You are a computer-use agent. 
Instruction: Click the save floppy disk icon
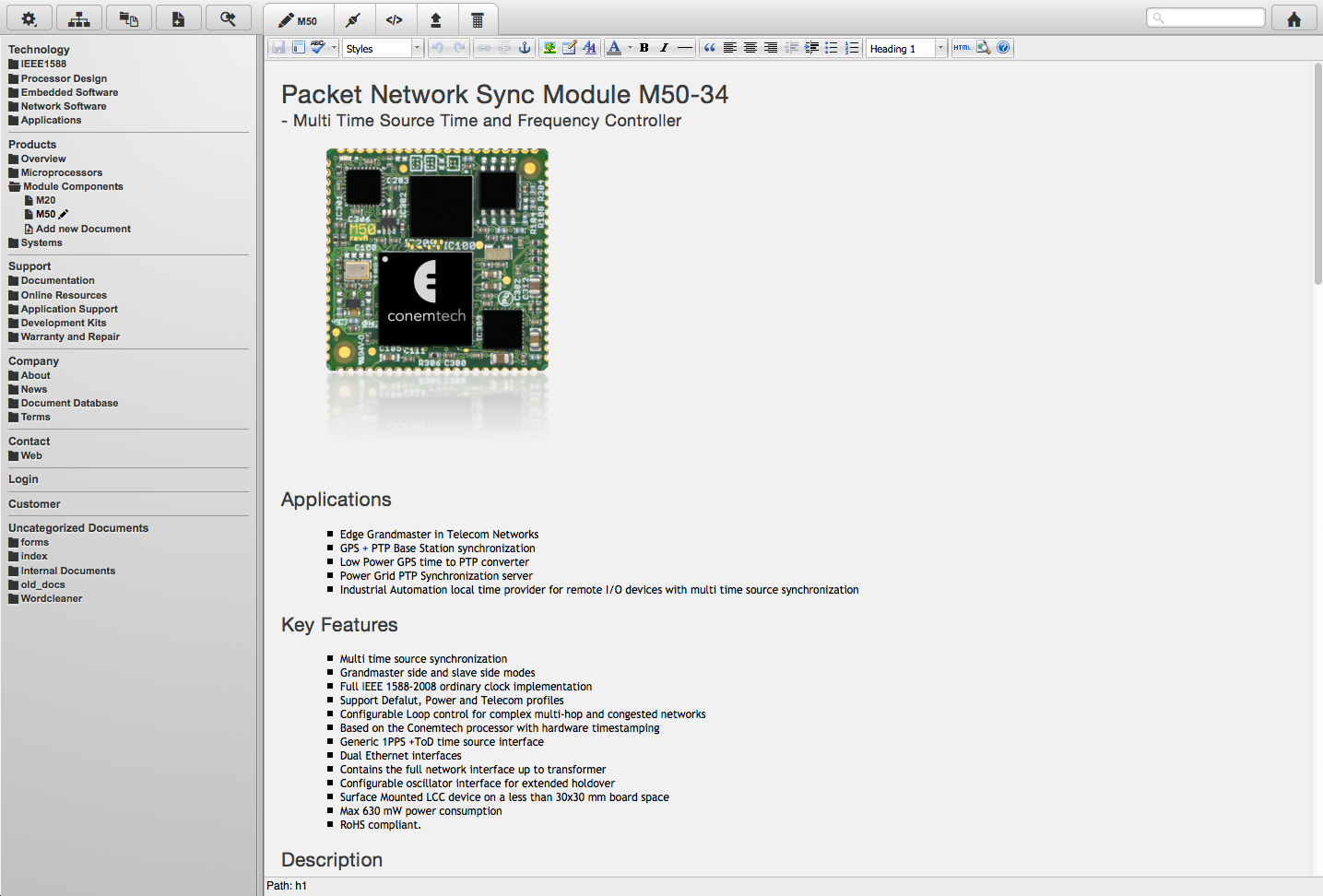click(278, 48)
